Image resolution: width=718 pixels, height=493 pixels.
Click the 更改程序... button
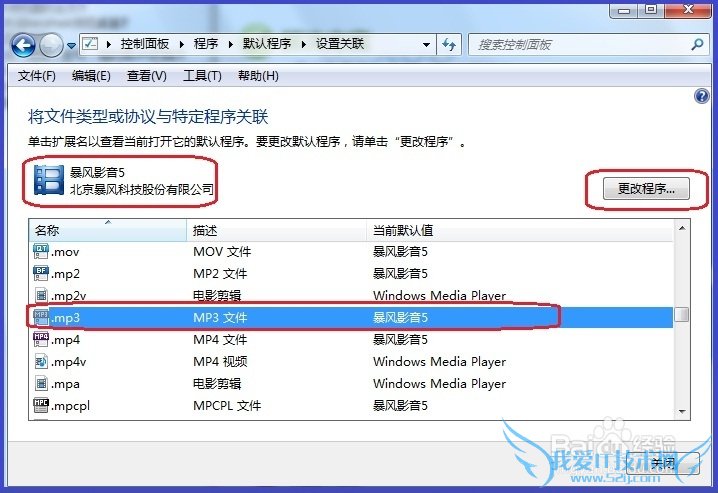coord(646,189)
